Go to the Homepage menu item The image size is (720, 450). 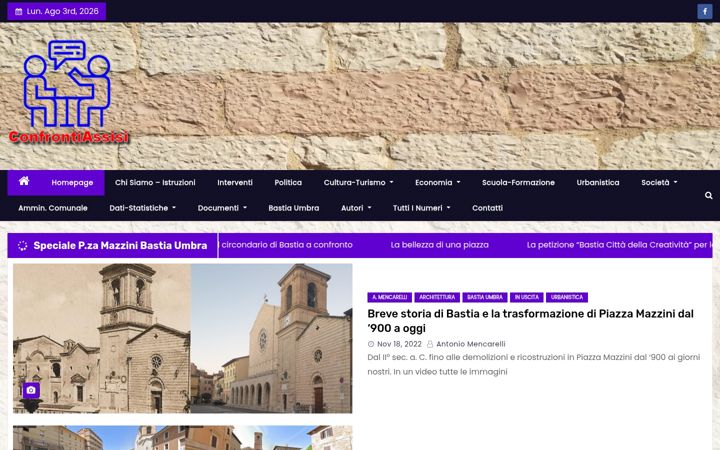point(72,183)
